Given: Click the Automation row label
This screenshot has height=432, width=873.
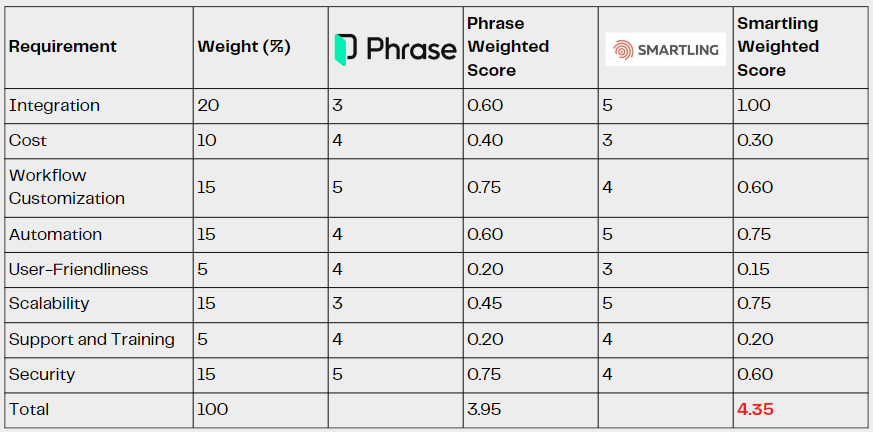Looking at the screenshot, I should [x=55, y=235].
